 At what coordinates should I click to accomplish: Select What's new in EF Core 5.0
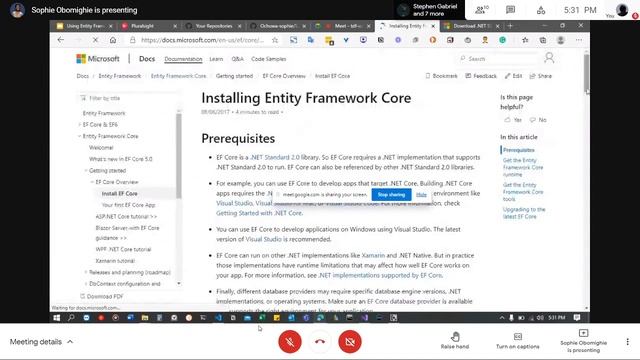click(120, 159)
